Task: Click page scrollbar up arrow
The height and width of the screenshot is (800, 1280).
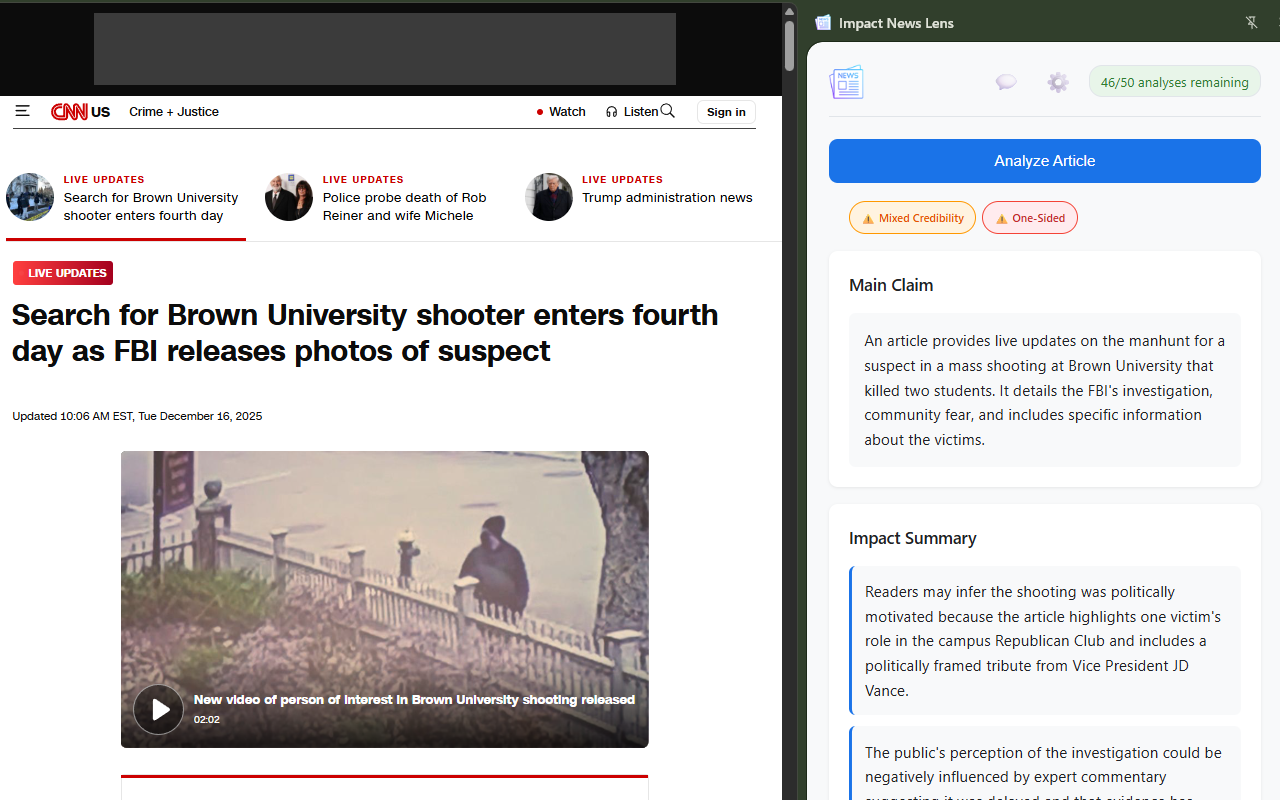Action: [789, 12]
